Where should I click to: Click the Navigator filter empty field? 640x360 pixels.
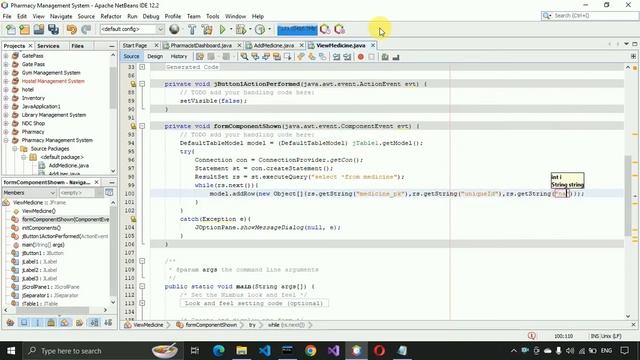(x=78, y=193)
